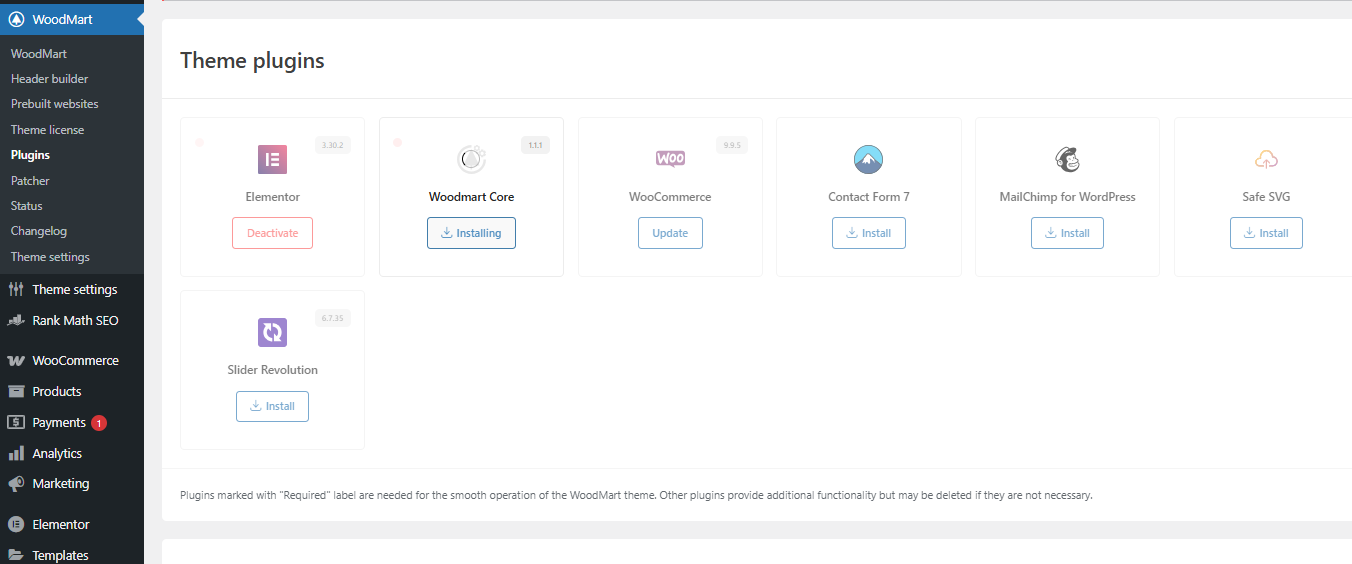This screenshot has width=1352, height=564.
Task: Click the Elementor sidebar menu icon
Action: [x=16, y=524]
